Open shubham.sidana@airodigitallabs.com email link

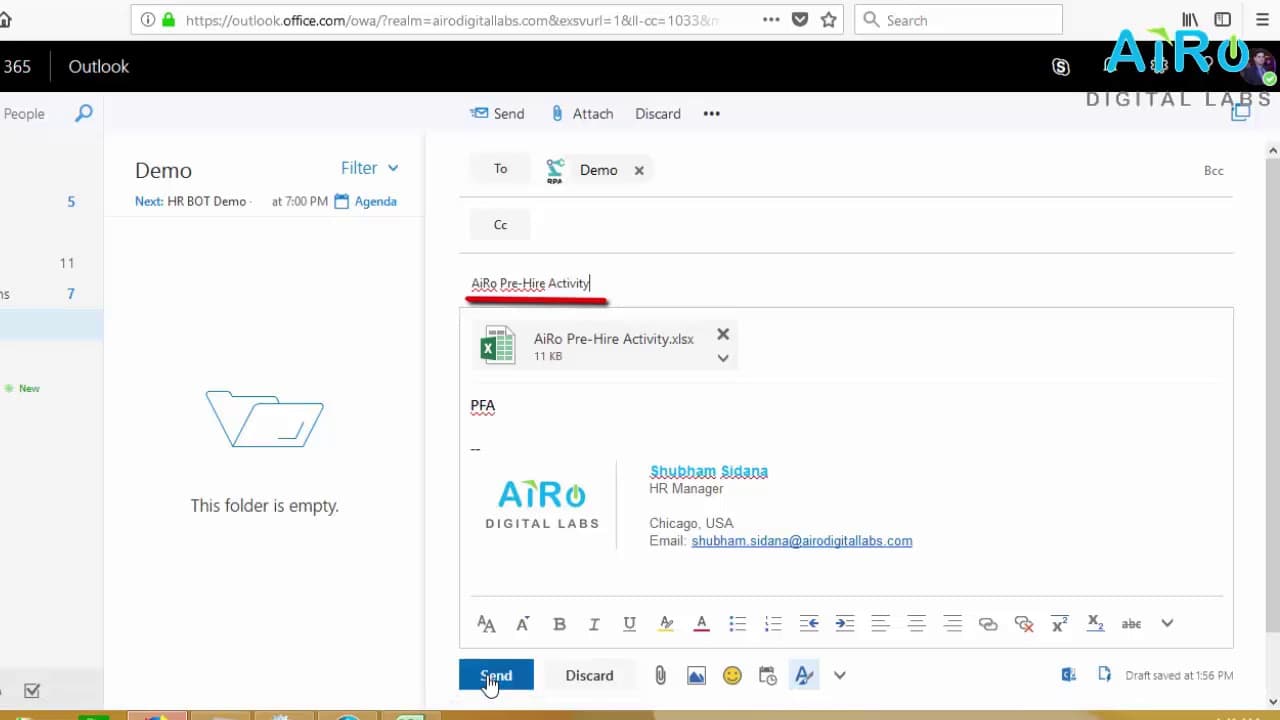(x=802, y=541)
